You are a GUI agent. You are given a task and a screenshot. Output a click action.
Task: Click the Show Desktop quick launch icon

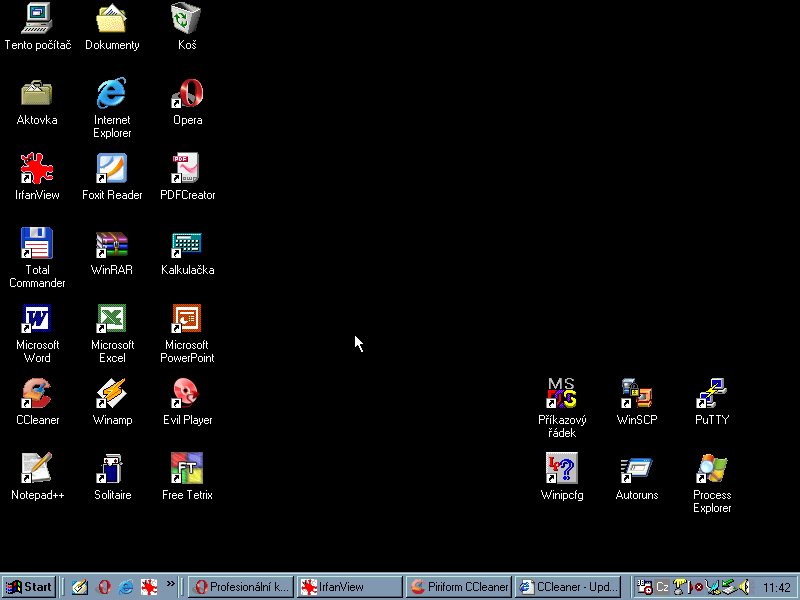[x=80, y=587]
